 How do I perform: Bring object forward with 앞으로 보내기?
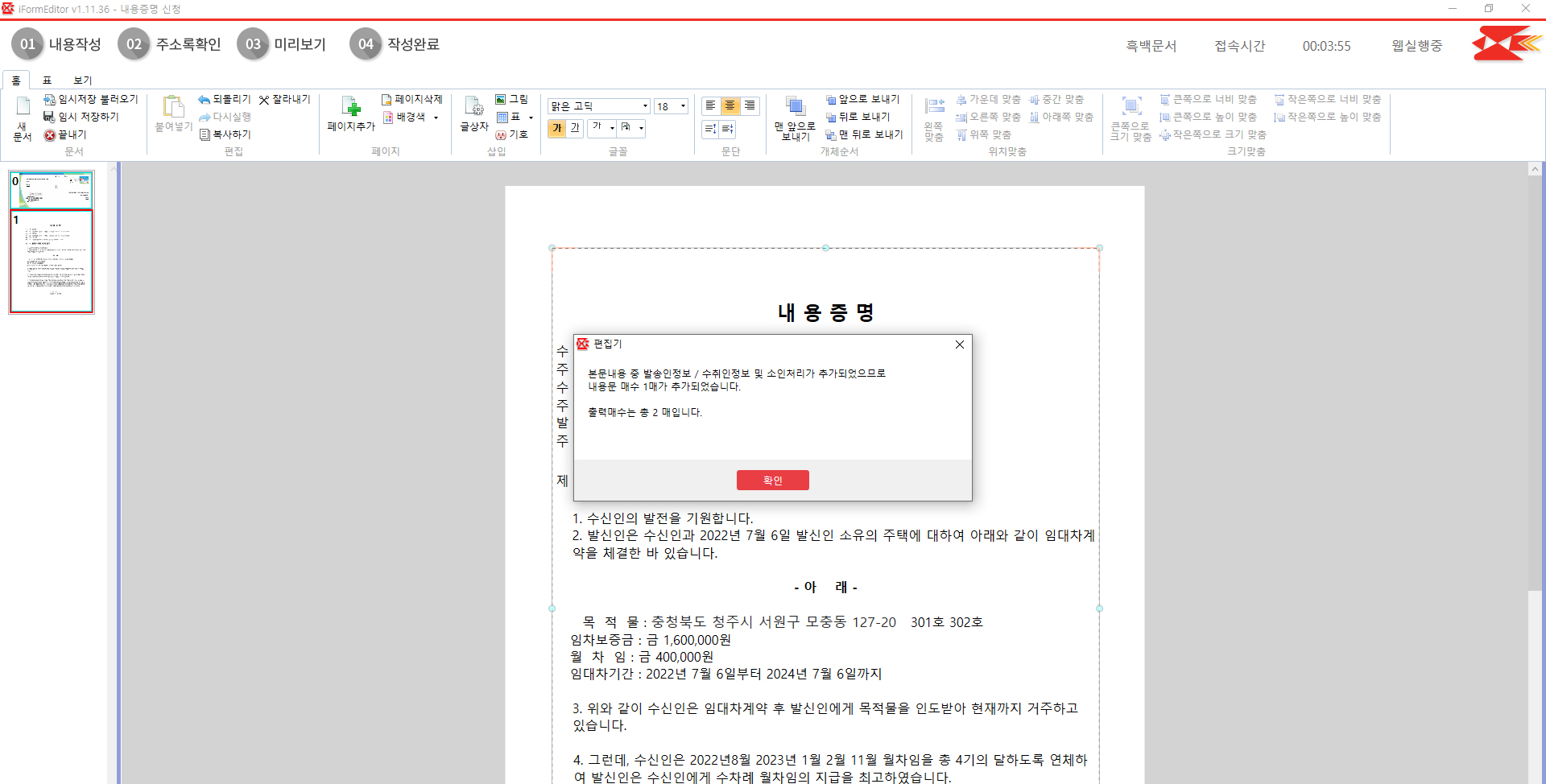click(x=862, y=99)
